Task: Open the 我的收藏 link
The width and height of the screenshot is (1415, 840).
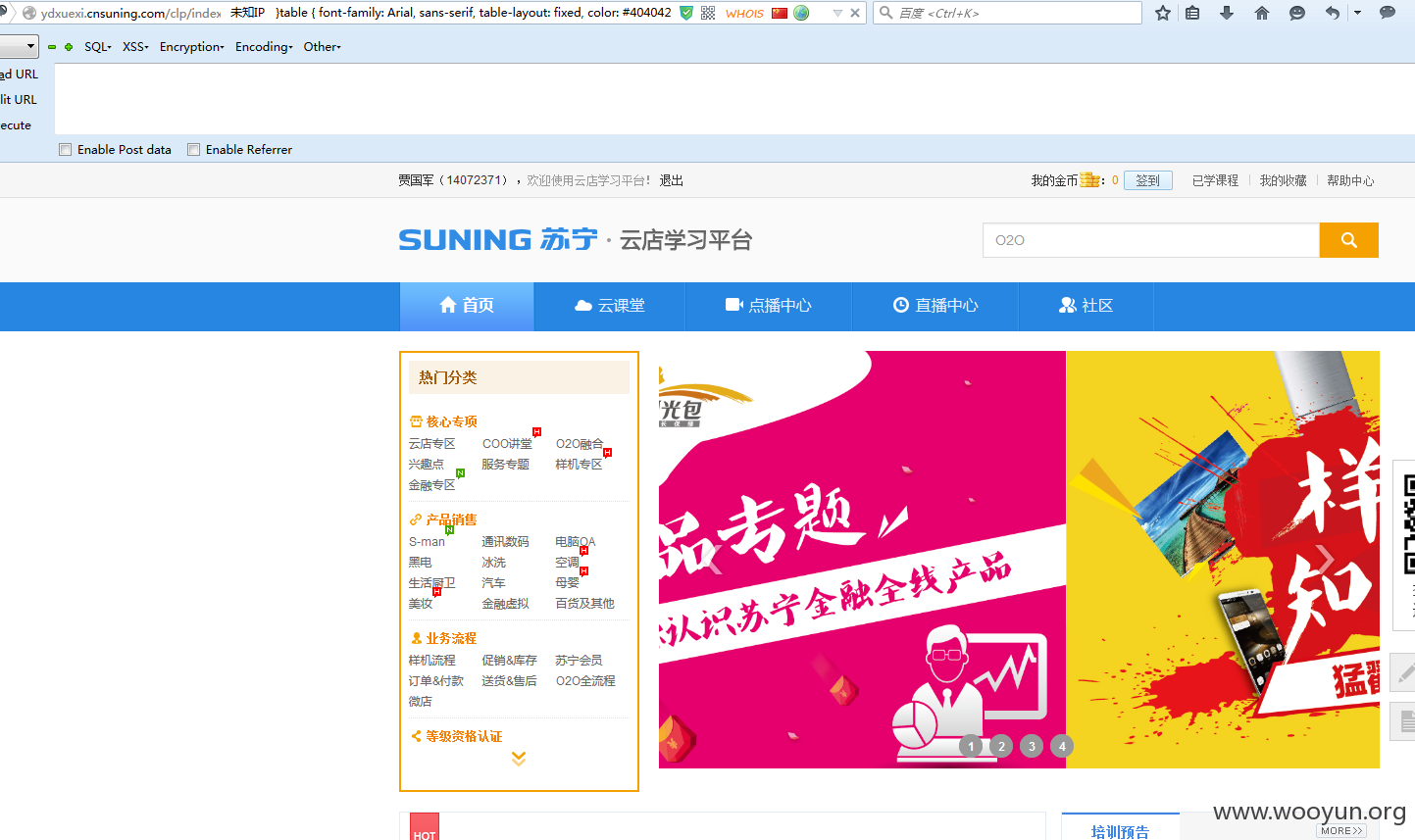Action: pos(1284,180)
